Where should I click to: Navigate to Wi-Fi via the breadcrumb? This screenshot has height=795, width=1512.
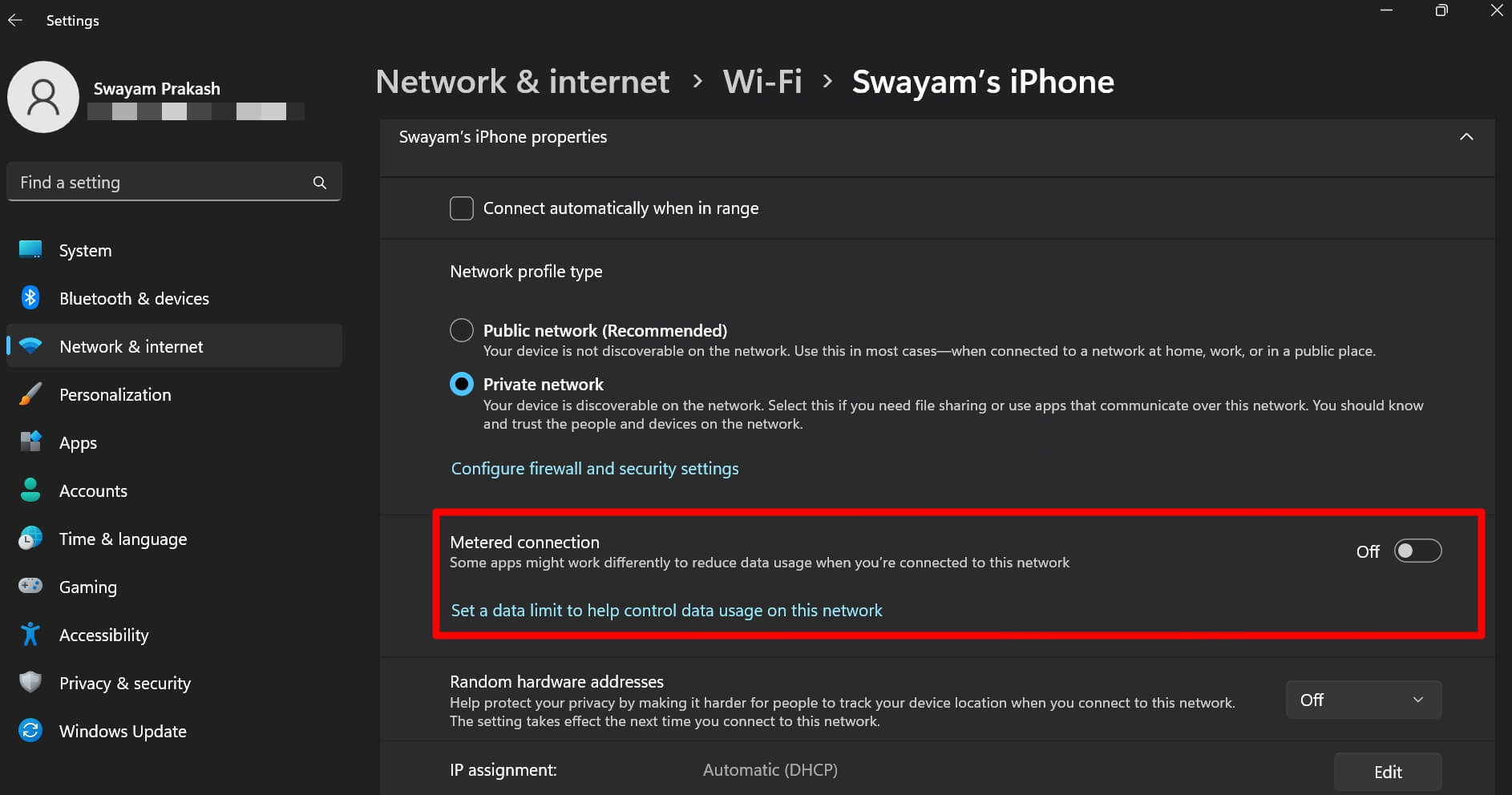[x=762, y=81]
